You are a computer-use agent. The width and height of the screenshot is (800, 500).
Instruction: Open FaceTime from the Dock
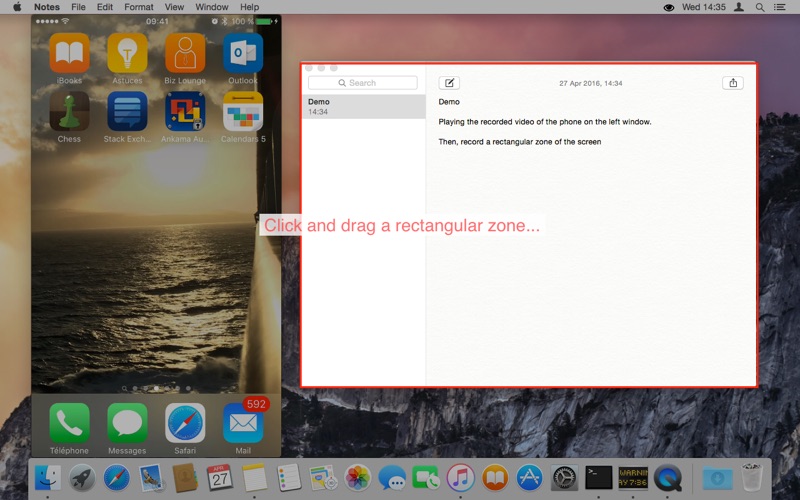tap(426, 478)
